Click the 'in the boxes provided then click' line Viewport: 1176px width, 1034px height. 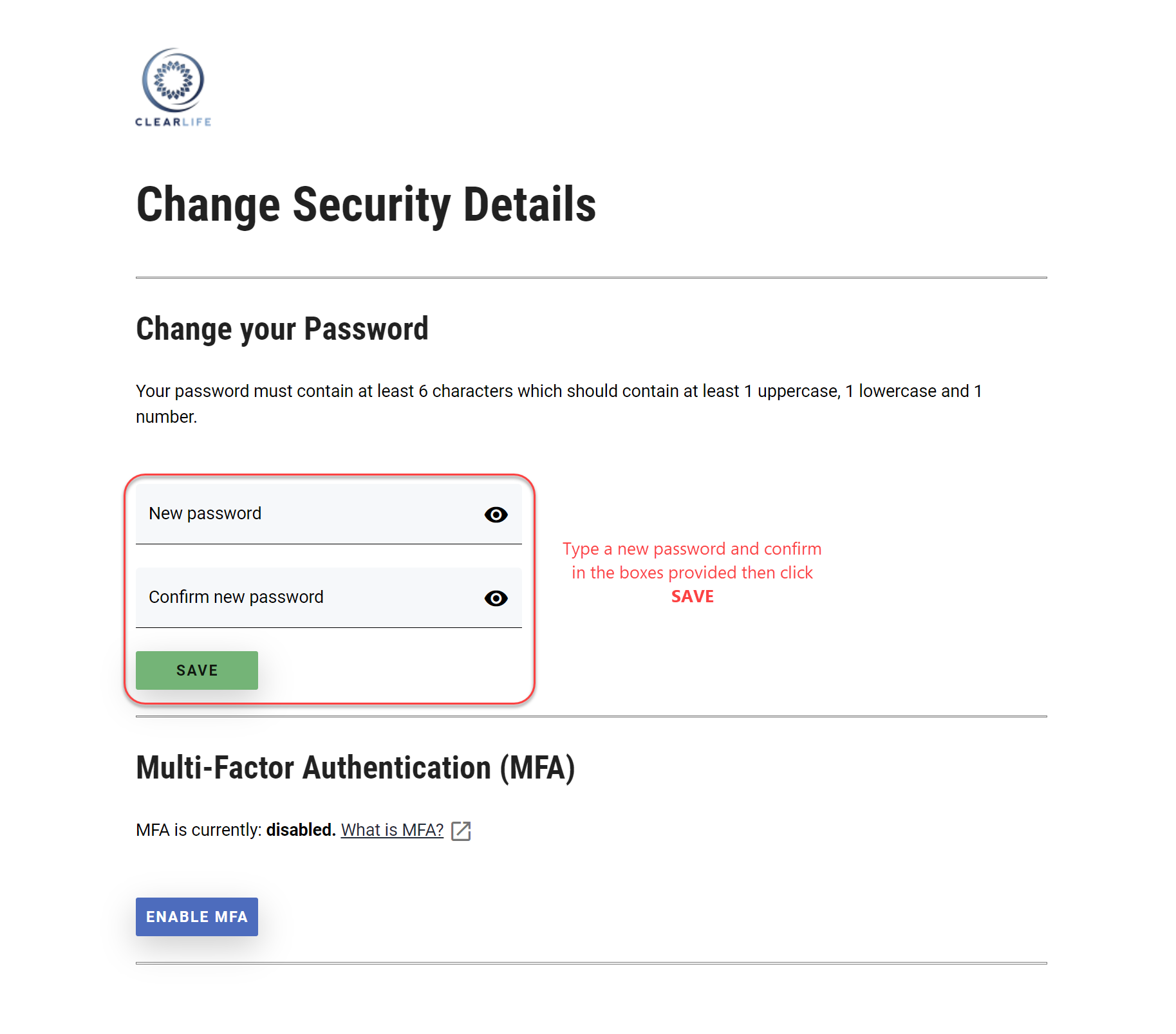pos(692,573)
